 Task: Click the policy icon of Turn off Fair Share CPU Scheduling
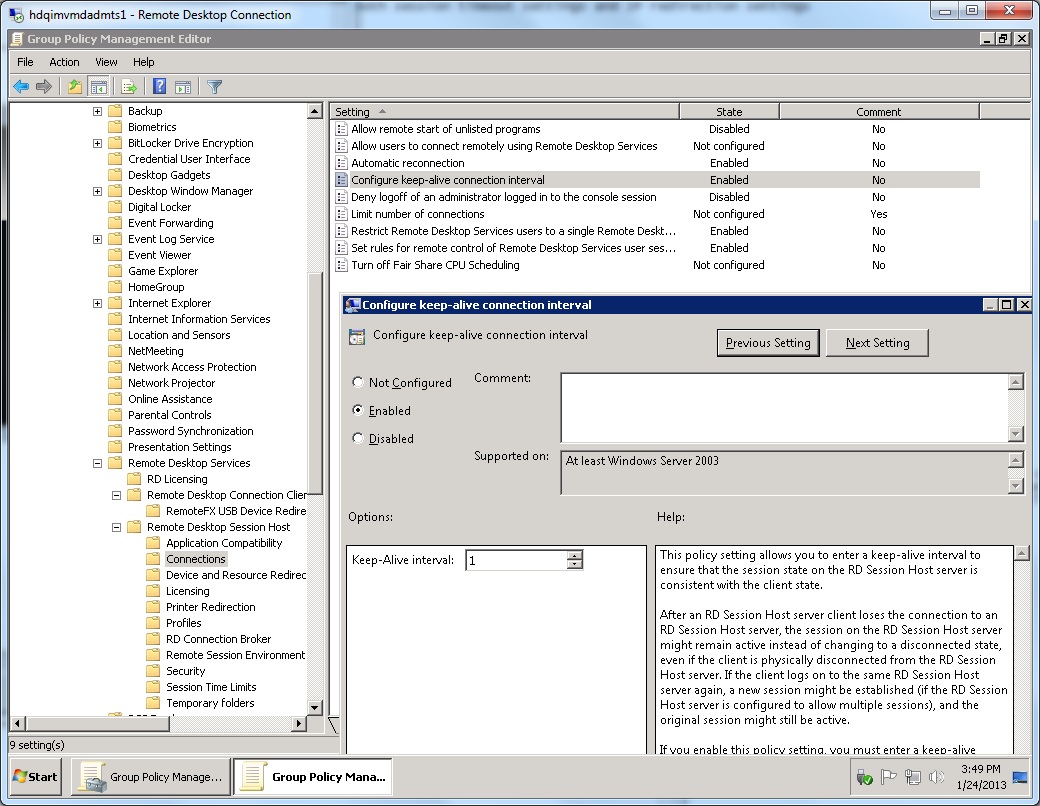[342, 265]
